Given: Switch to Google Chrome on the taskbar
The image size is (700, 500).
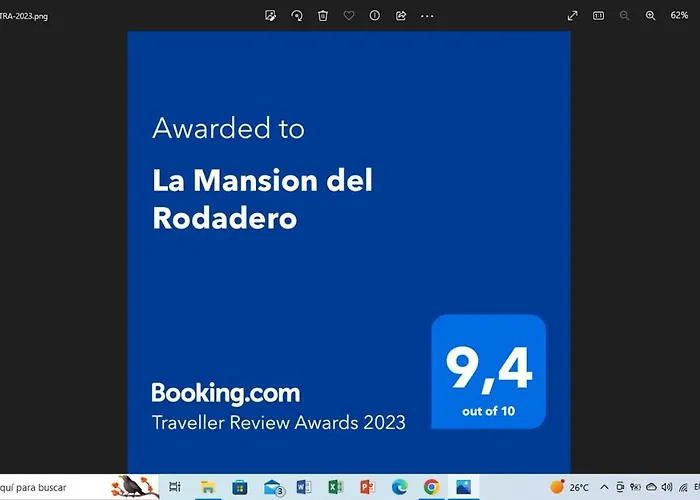Looking at the screenshot, I should pos(431,487).
